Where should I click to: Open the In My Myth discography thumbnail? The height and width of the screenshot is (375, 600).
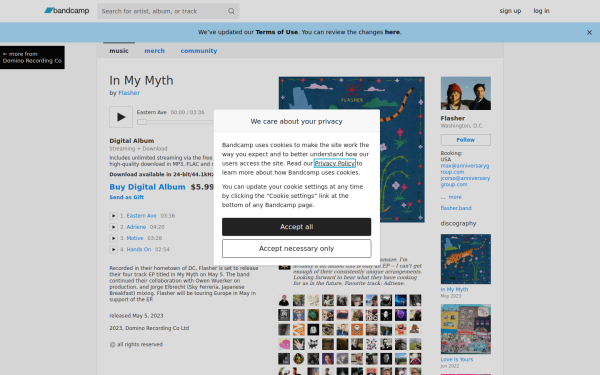(466, 259)
